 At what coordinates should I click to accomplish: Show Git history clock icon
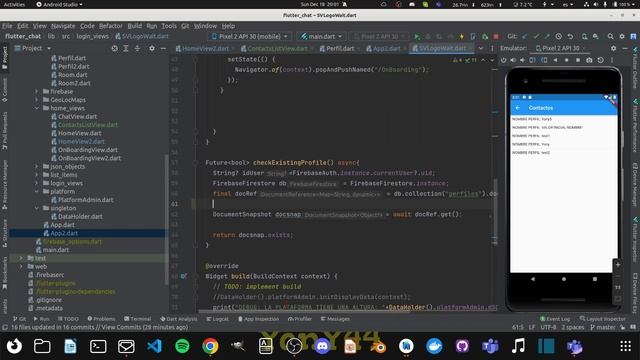[558, 36]
